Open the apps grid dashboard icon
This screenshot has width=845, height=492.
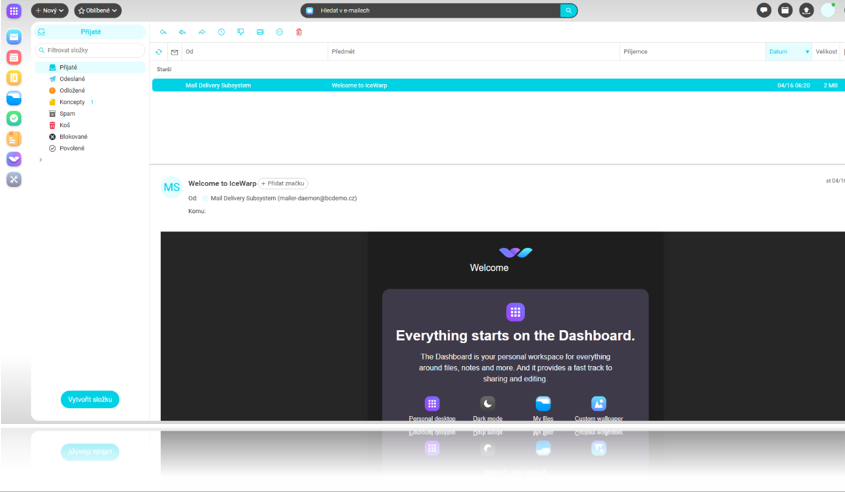14,11
